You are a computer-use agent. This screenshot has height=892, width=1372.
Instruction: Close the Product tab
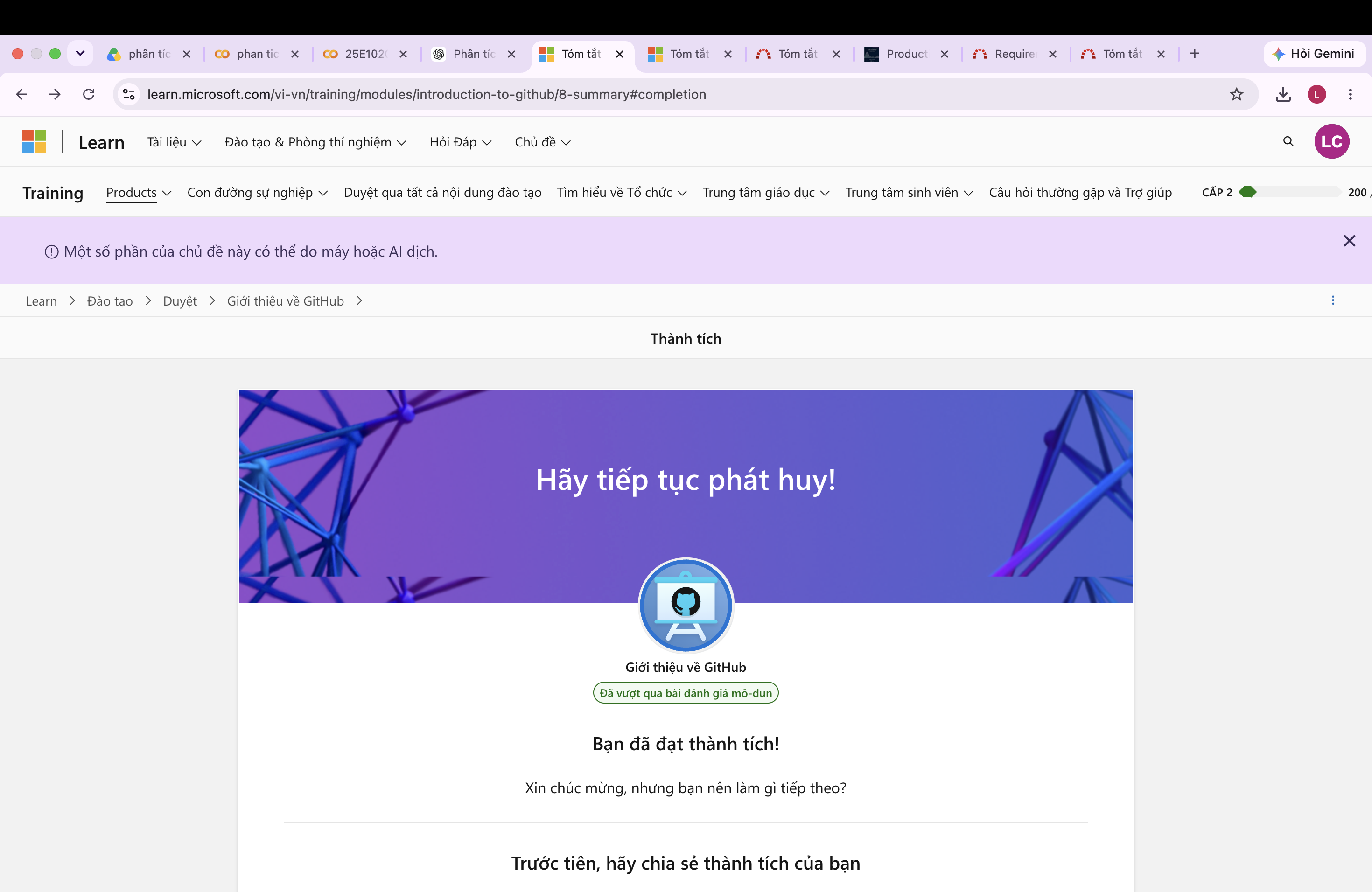(944, 54)
